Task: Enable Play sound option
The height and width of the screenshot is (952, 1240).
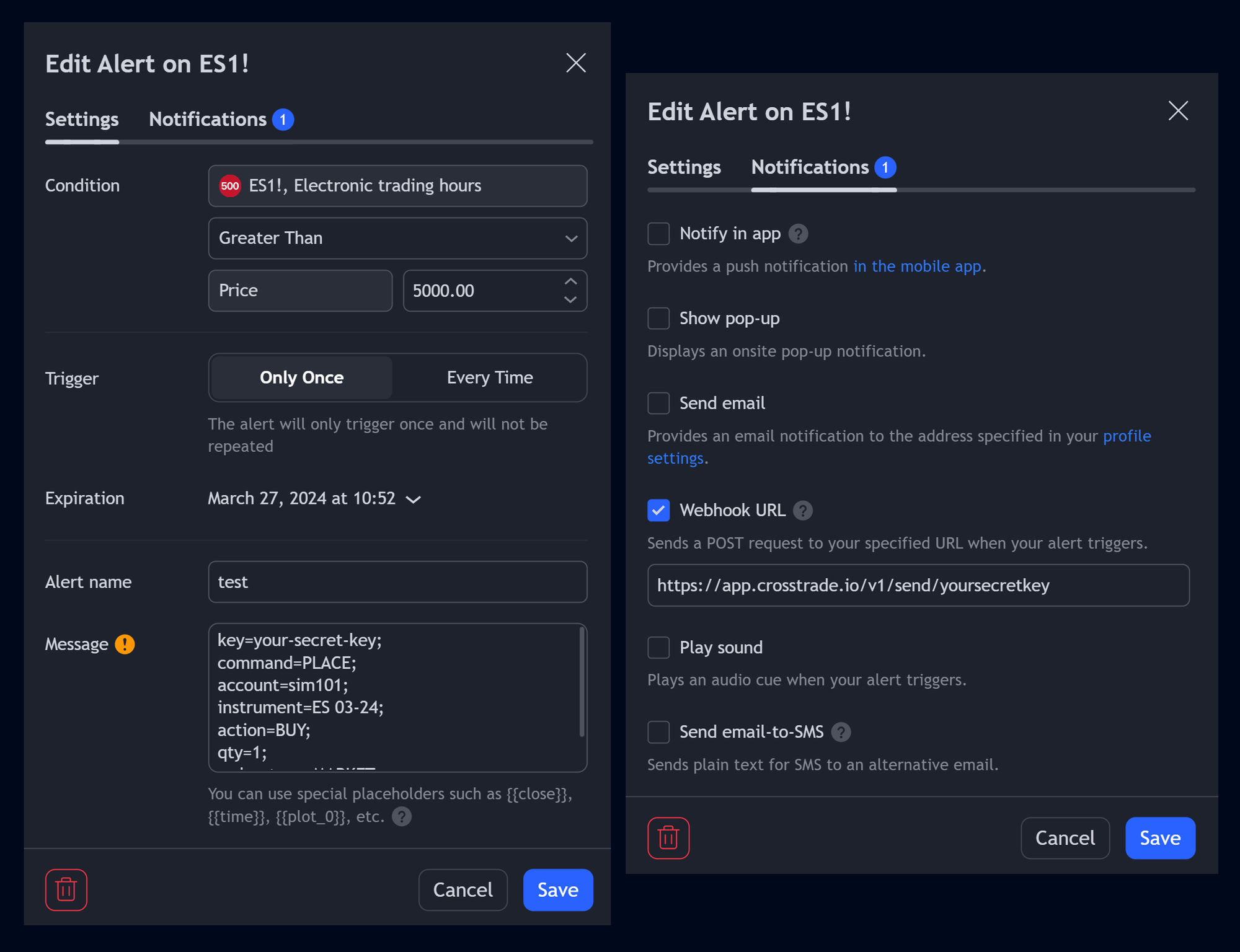Action: [x=658, y=647]
